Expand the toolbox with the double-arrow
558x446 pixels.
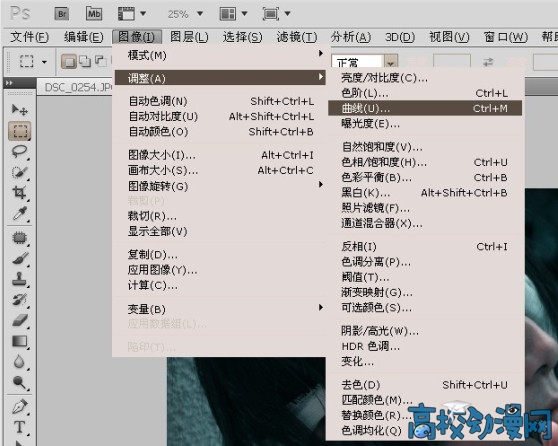coord(10,83)
